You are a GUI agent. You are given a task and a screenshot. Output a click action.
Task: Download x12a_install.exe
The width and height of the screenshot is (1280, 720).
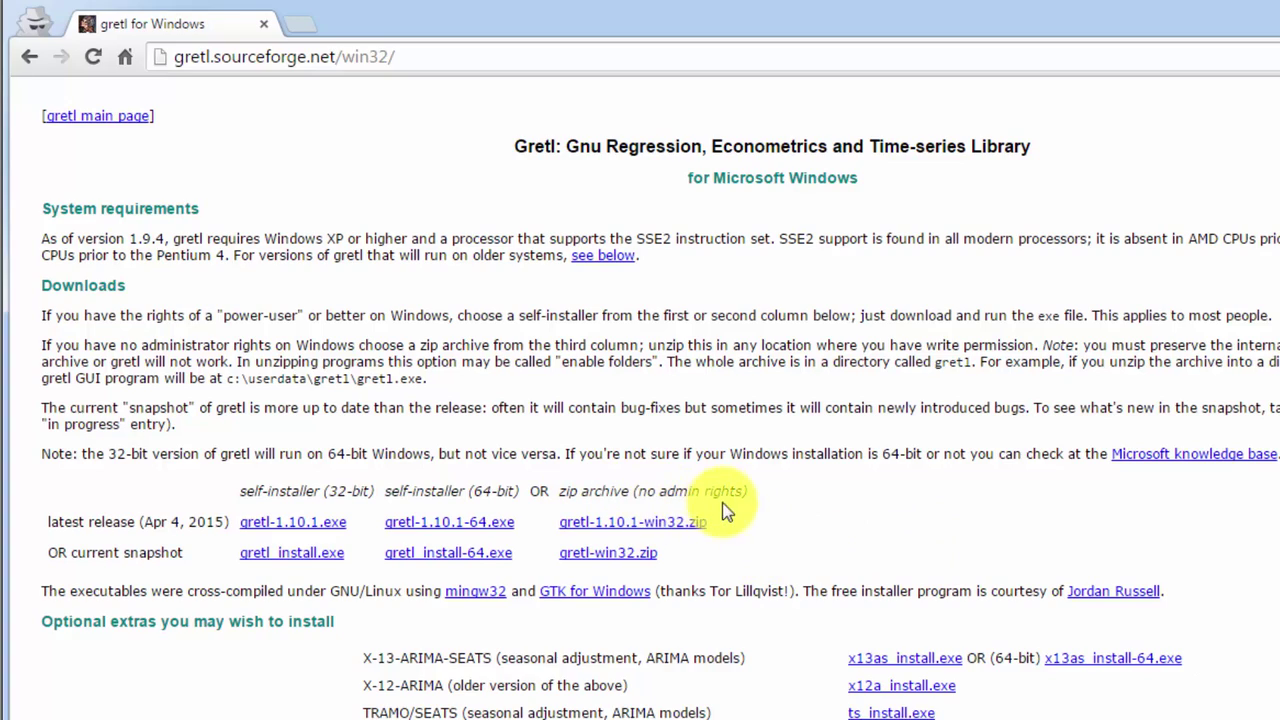901,686
